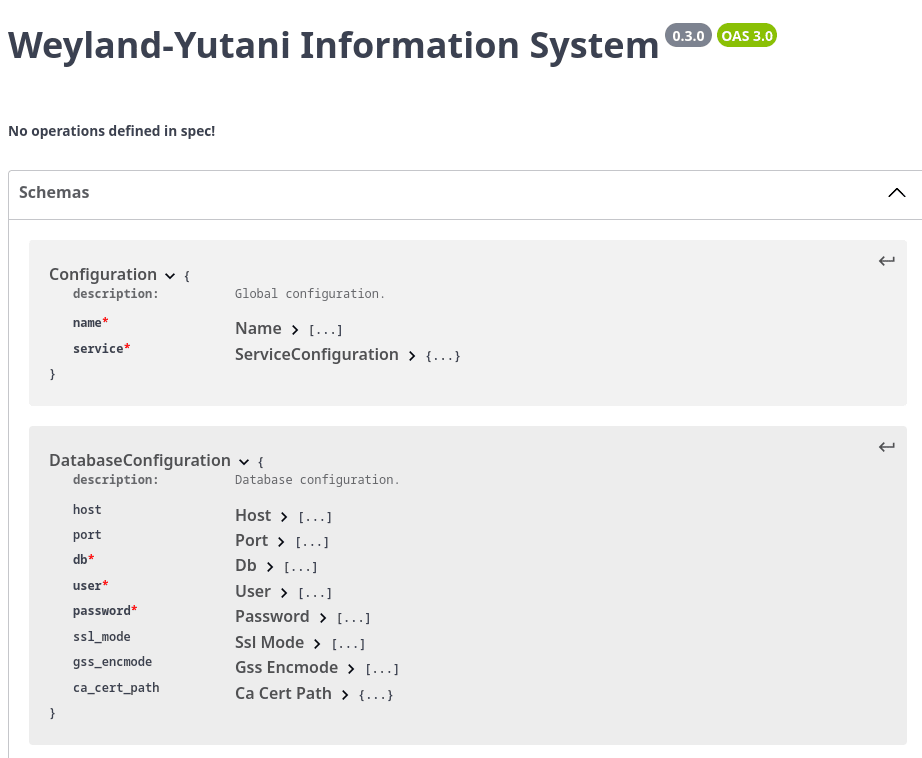
Task: Click the OAS 3.0 badge
Action: pos(746,35)
